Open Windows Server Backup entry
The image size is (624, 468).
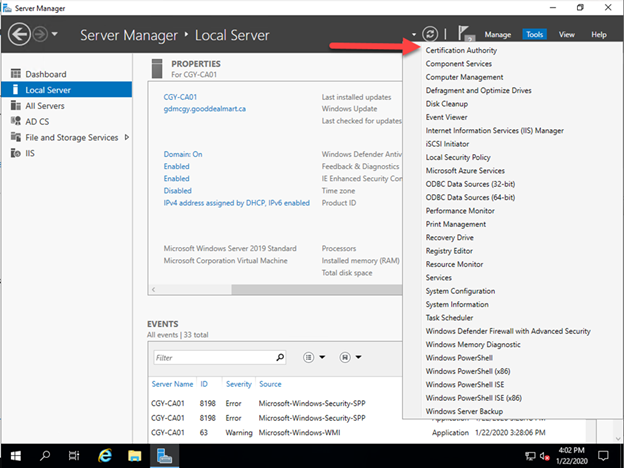(464, 411)
